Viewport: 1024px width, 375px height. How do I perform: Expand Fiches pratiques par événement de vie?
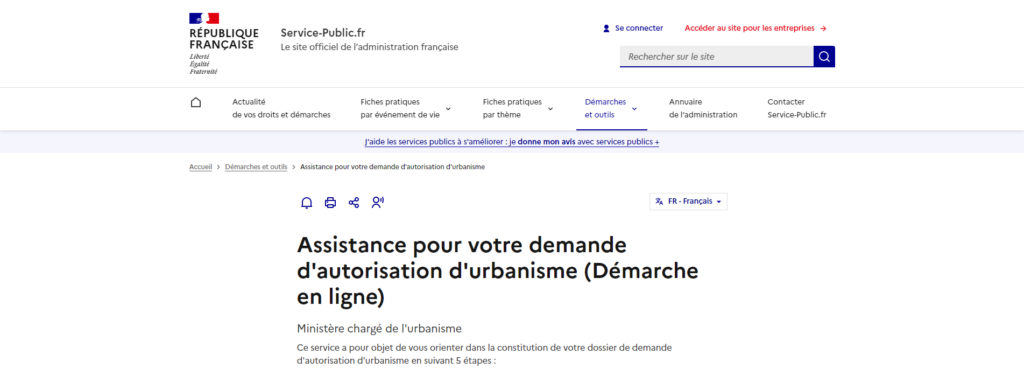[406, 108]
